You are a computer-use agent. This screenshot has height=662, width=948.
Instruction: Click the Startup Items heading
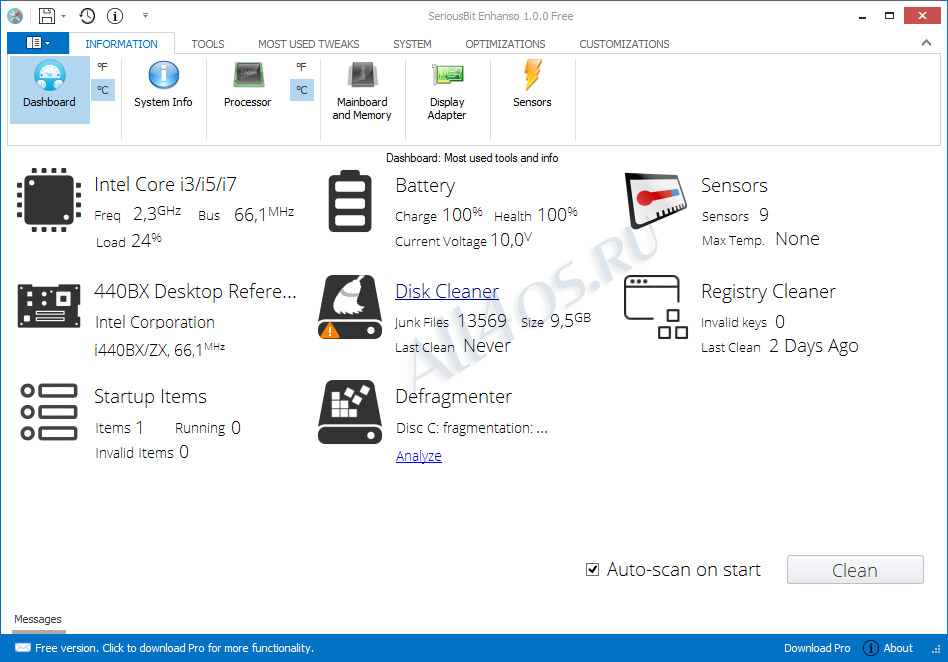click(151, 397)
